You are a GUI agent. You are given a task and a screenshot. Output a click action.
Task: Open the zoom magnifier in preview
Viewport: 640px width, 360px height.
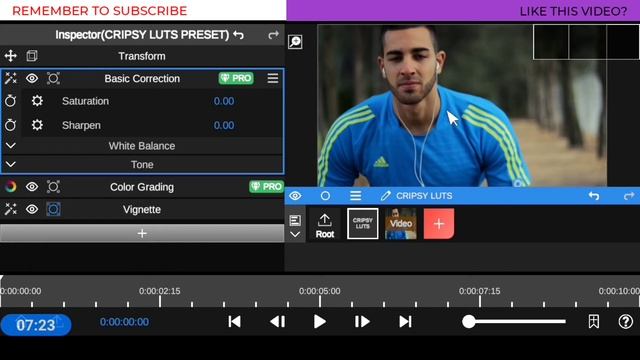tap(295, 42)
